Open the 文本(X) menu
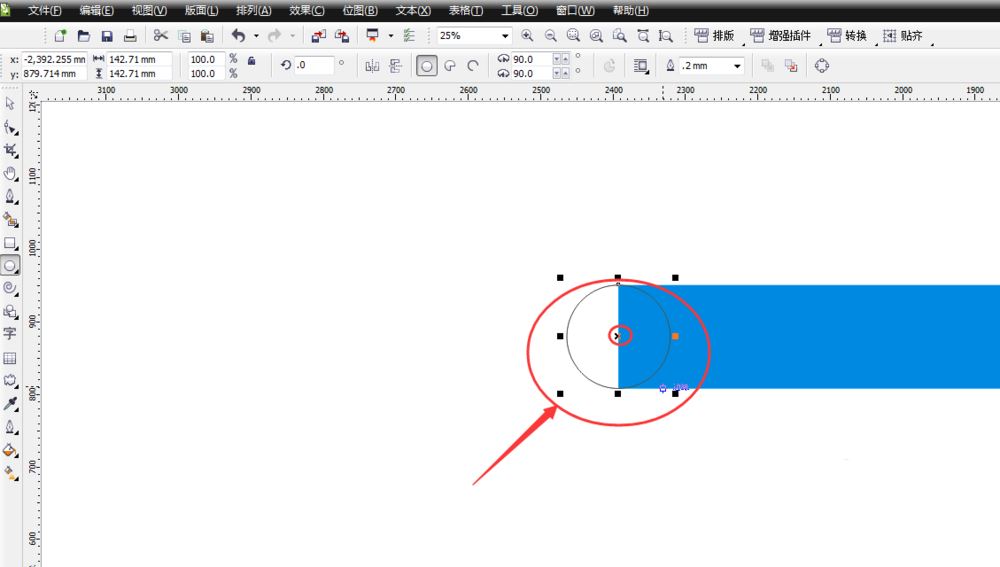1000x567 pixels. tap(413, 10)
